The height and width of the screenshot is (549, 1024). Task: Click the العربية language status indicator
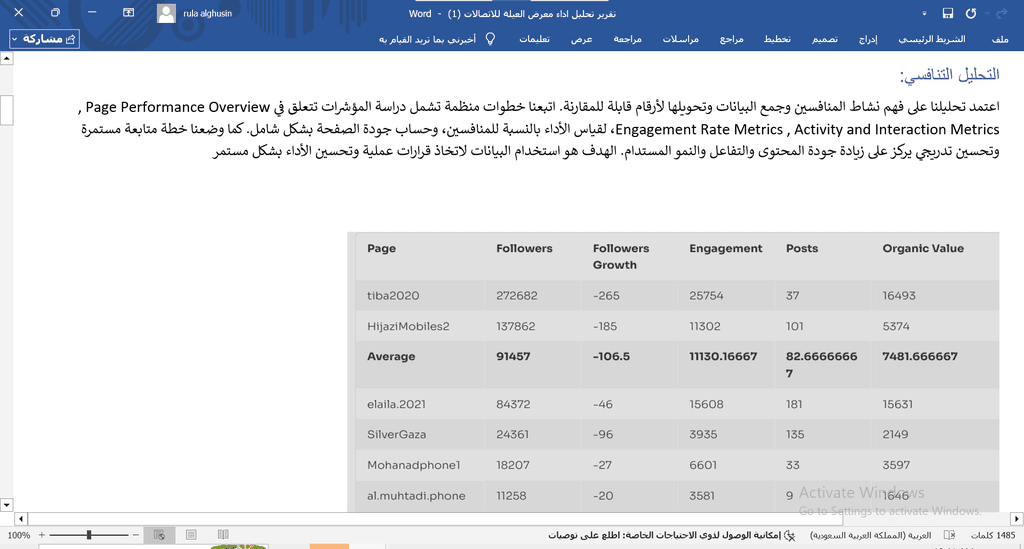(x=871, y=535)
